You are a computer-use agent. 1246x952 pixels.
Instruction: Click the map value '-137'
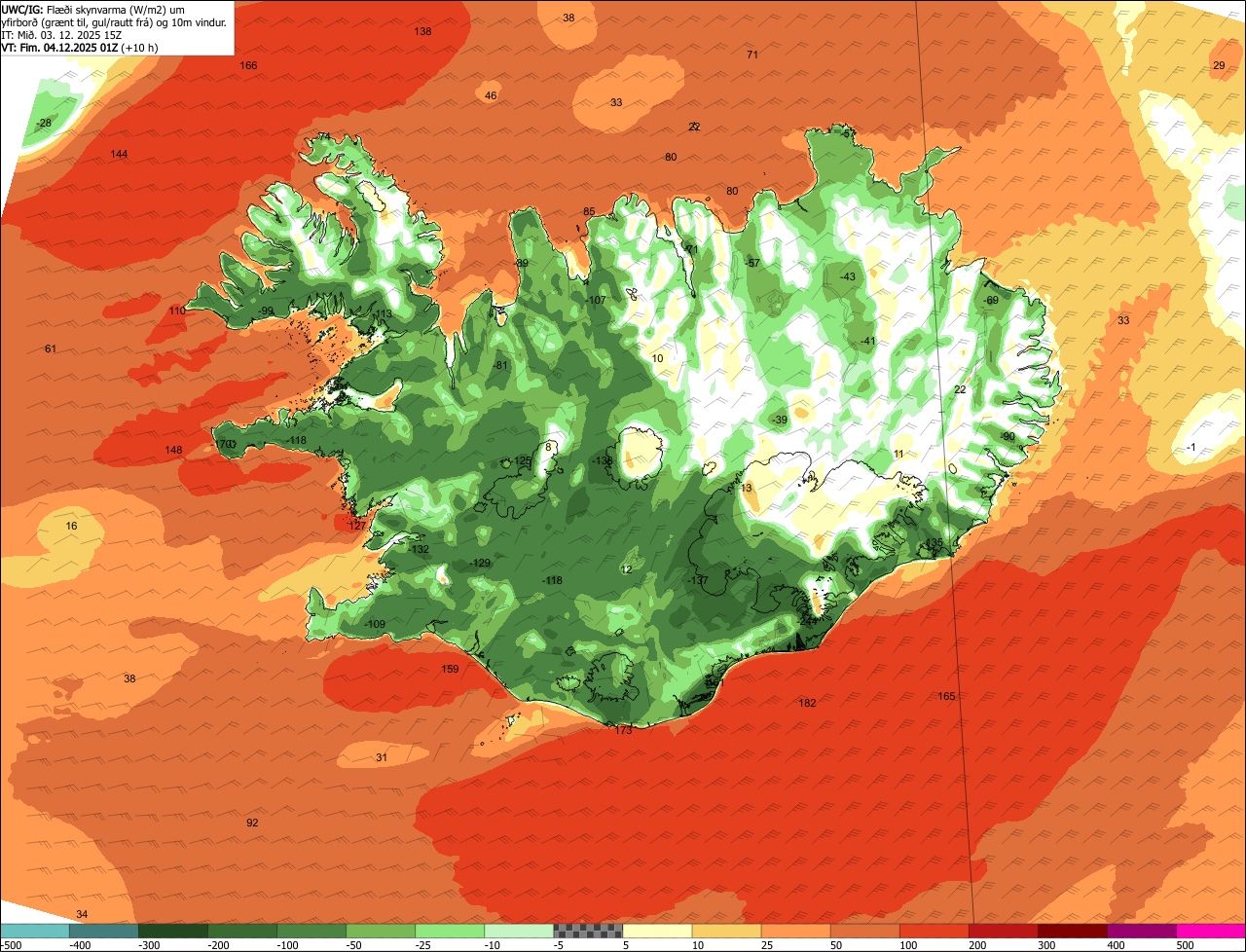pyautogui.click(x=698, y=580)
